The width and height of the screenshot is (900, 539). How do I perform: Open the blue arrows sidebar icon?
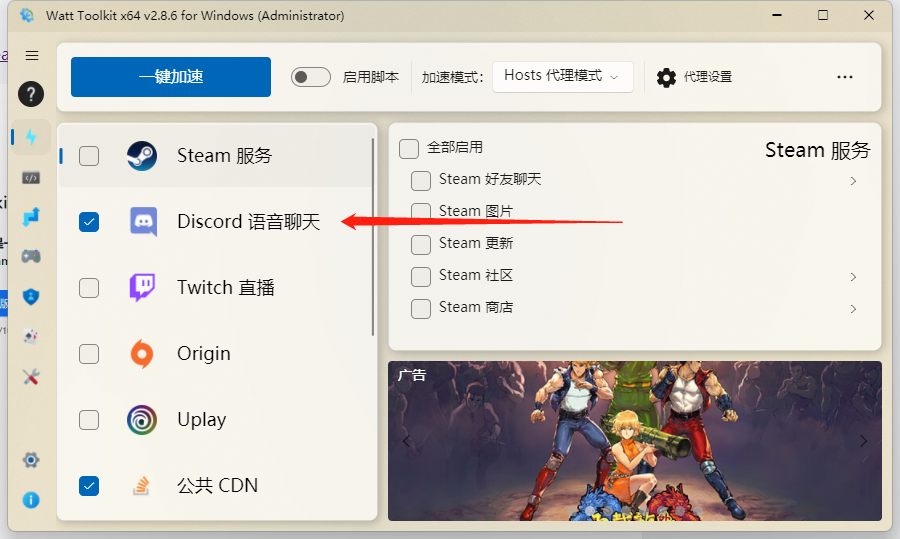[31, 217]
